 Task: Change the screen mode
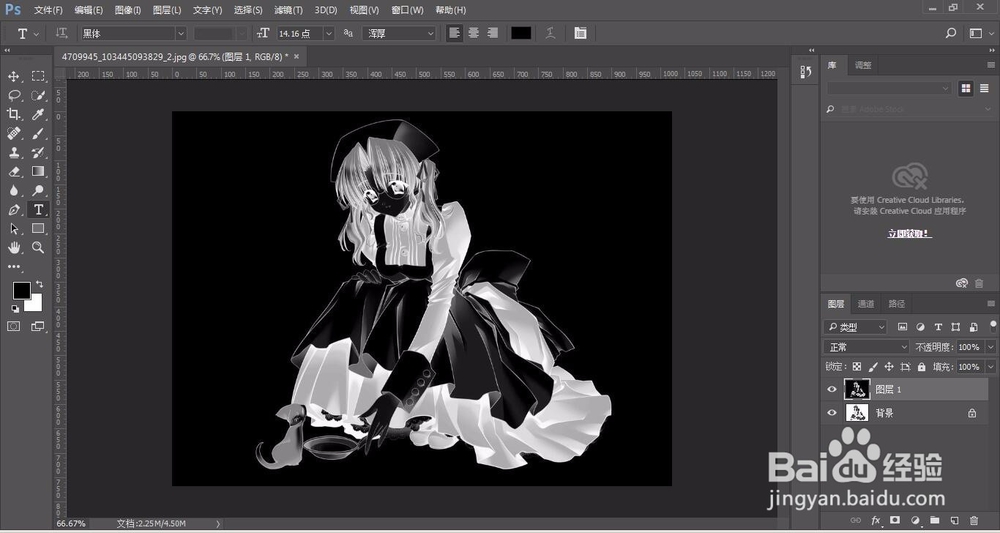click(38, 326)
